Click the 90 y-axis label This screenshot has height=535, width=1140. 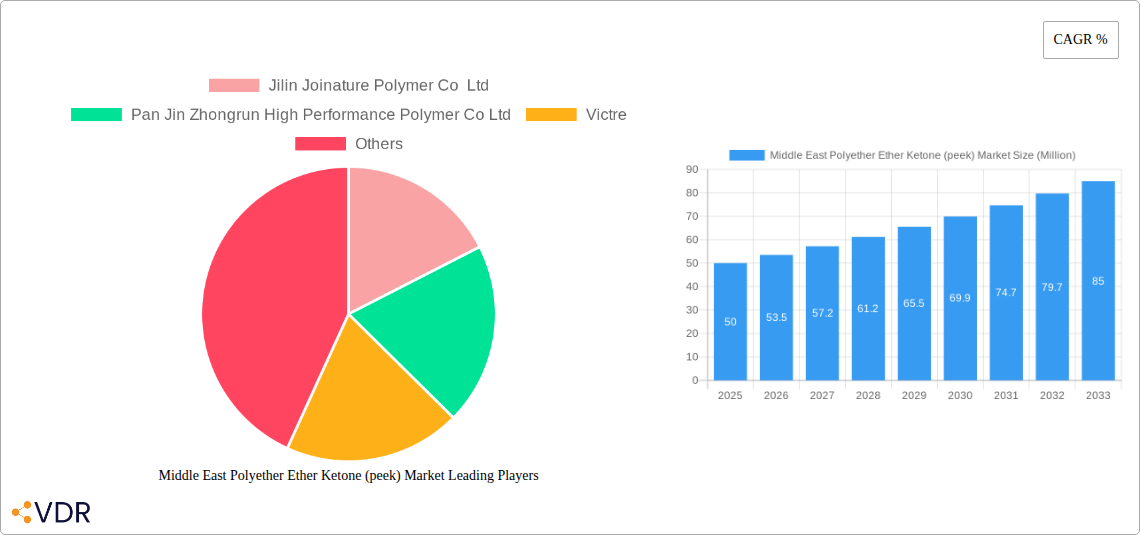[x=691, y=169]
